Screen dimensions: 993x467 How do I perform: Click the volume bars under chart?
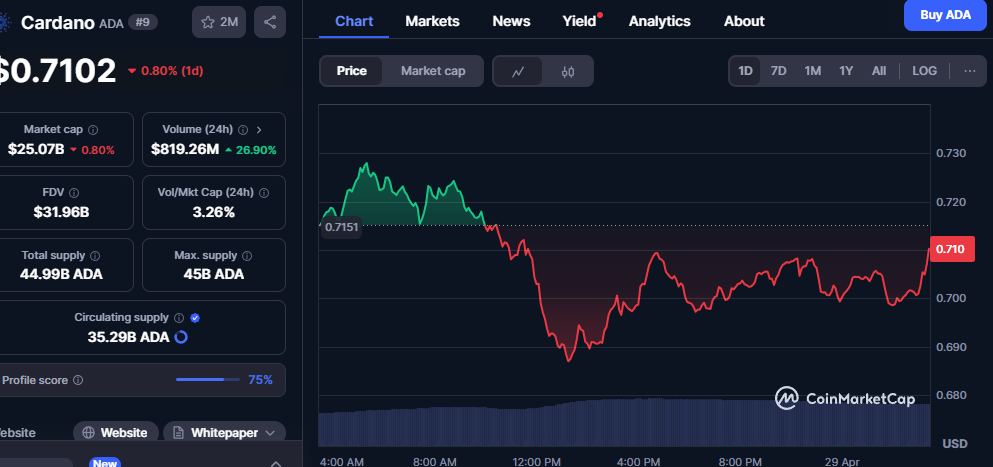pos(624,423)
